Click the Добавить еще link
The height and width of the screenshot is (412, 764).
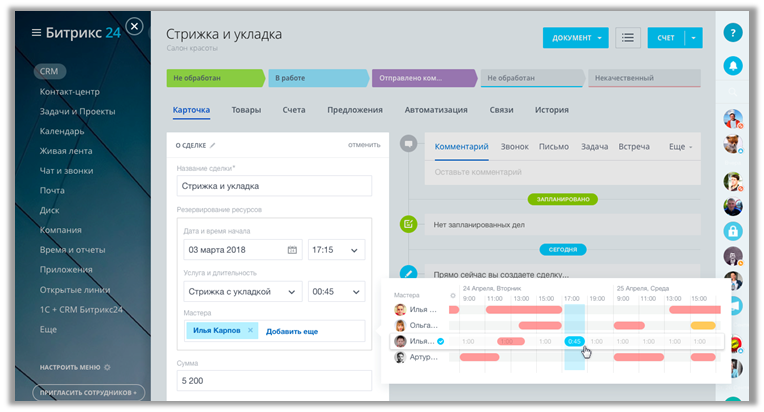[292, 330]
